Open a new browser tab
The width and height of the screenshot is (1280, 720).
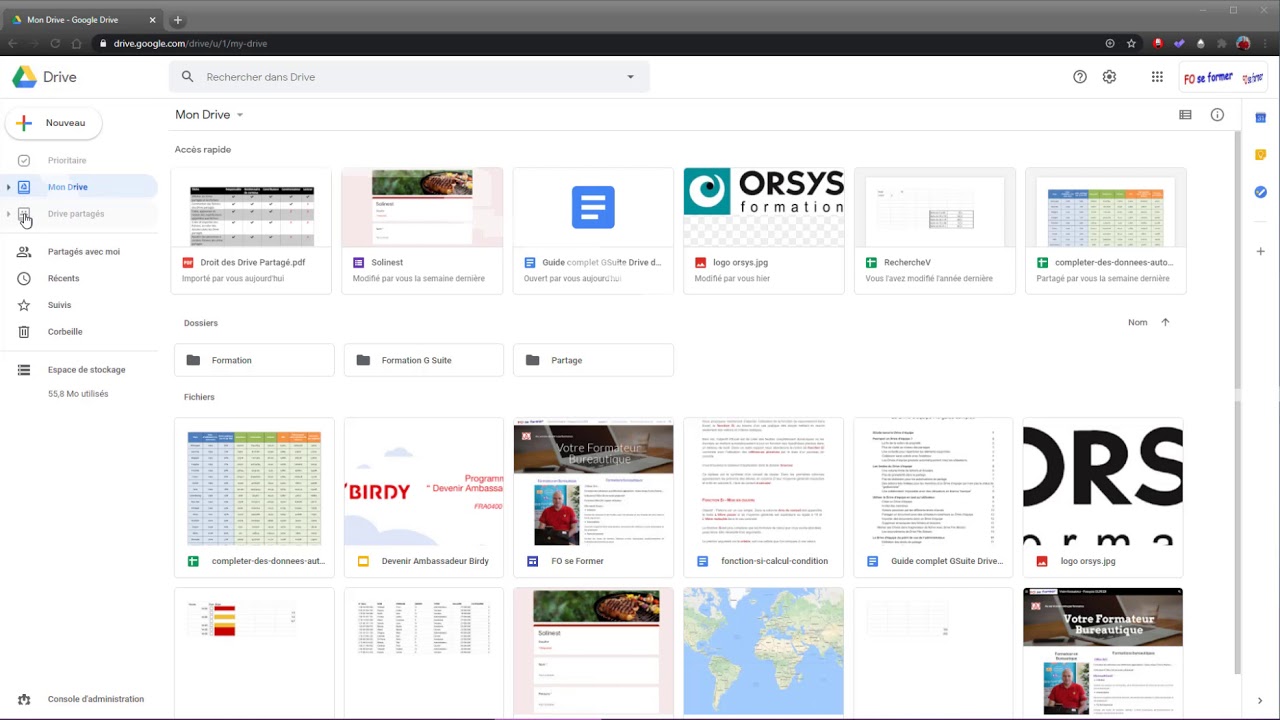[x=178, y=20]
